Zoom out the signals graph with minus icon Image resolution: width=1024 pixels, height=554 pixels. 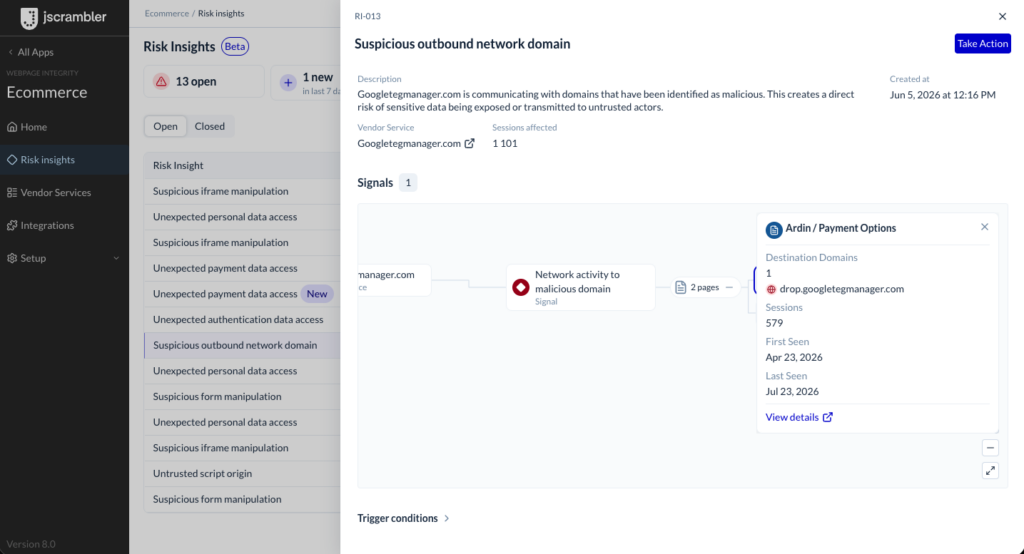pyautogui.click(x=990, y=448)
